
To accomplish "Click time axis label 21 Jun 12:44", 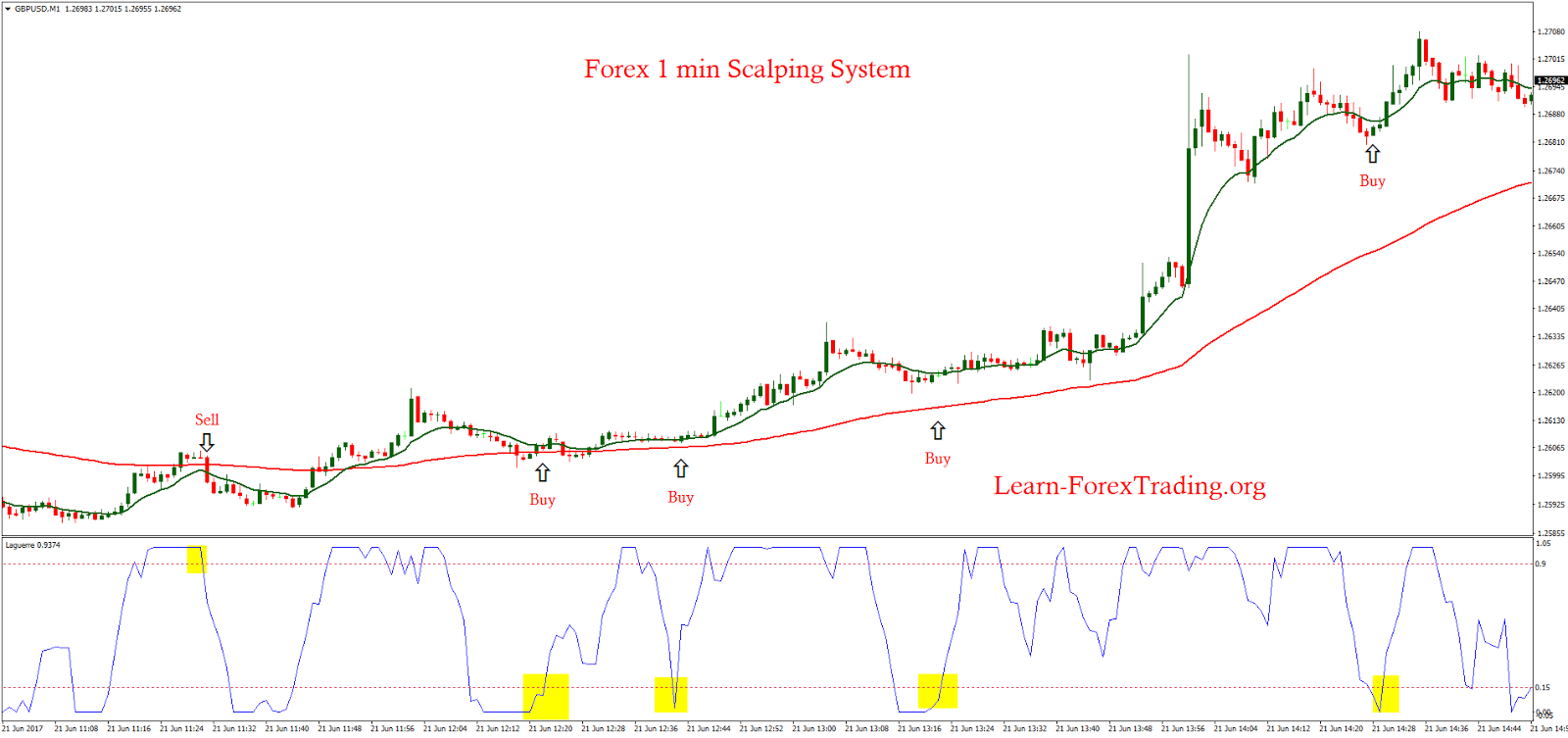I will coord(710,729).
